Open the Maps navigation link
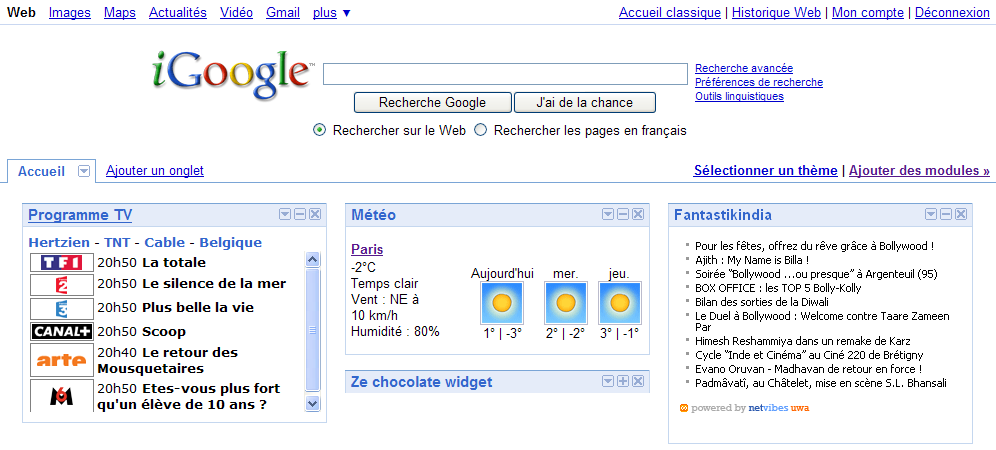This screenshot has height=450, width=996. (x=120, y=13)
